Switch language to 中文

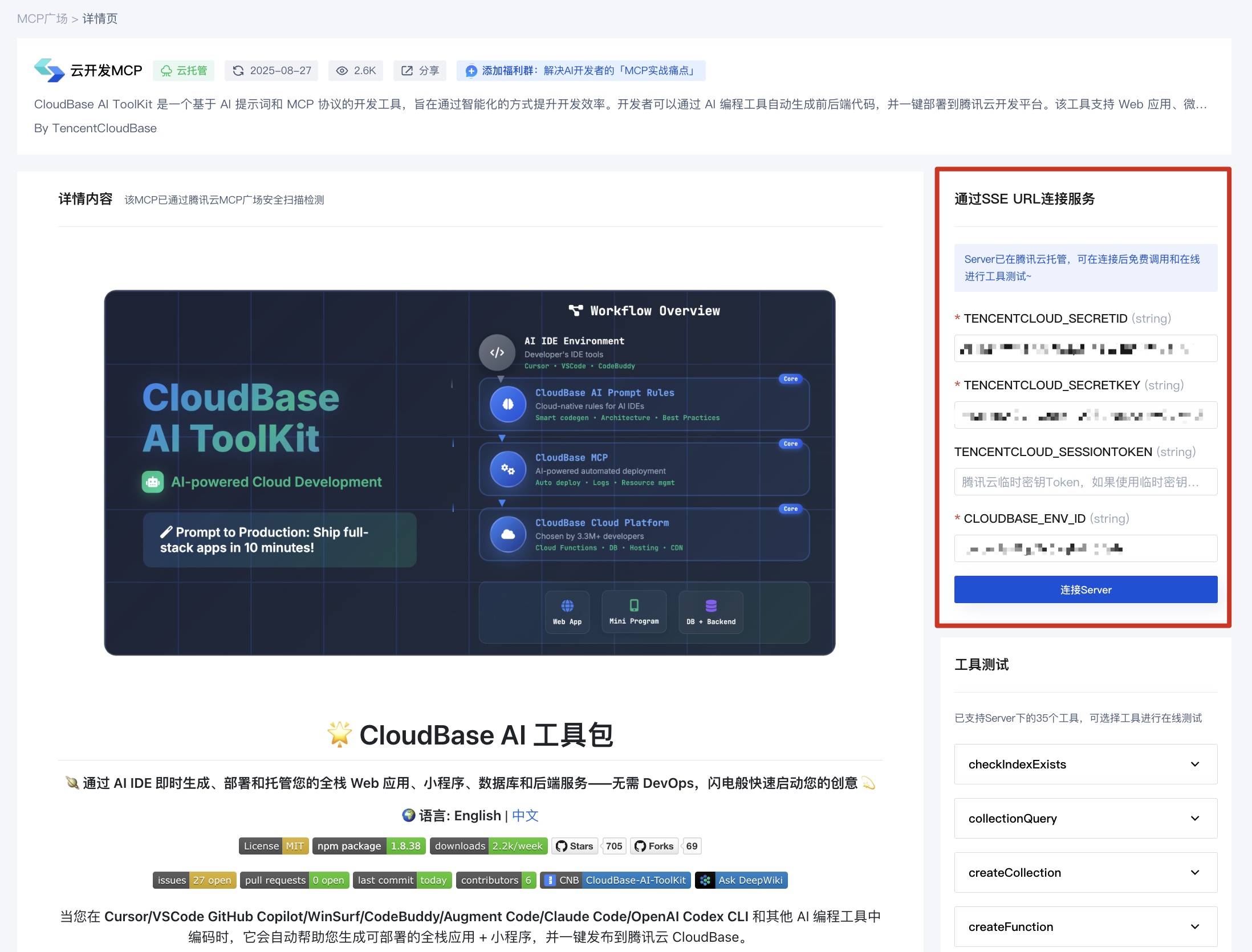click(x=525, y=815)
